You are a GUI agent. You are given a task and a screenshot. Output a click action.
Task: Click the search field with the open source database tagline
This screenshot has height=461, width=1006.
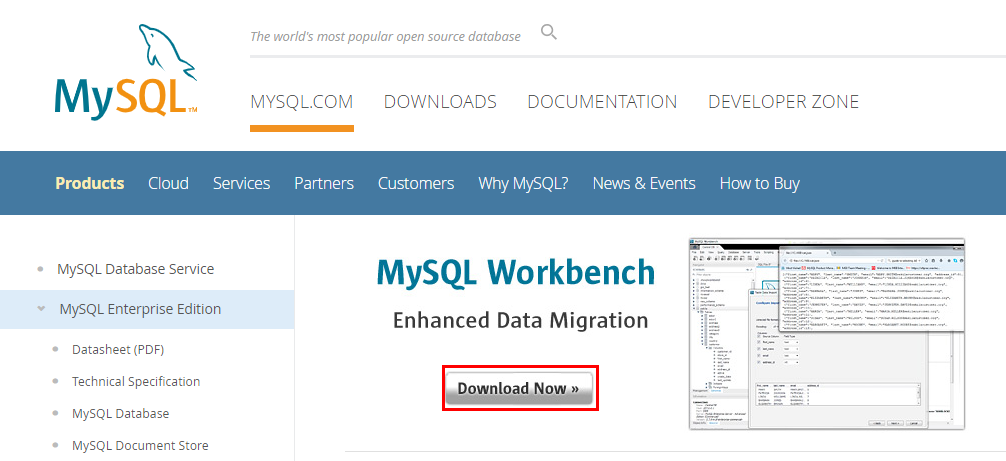tap(386, 37)
